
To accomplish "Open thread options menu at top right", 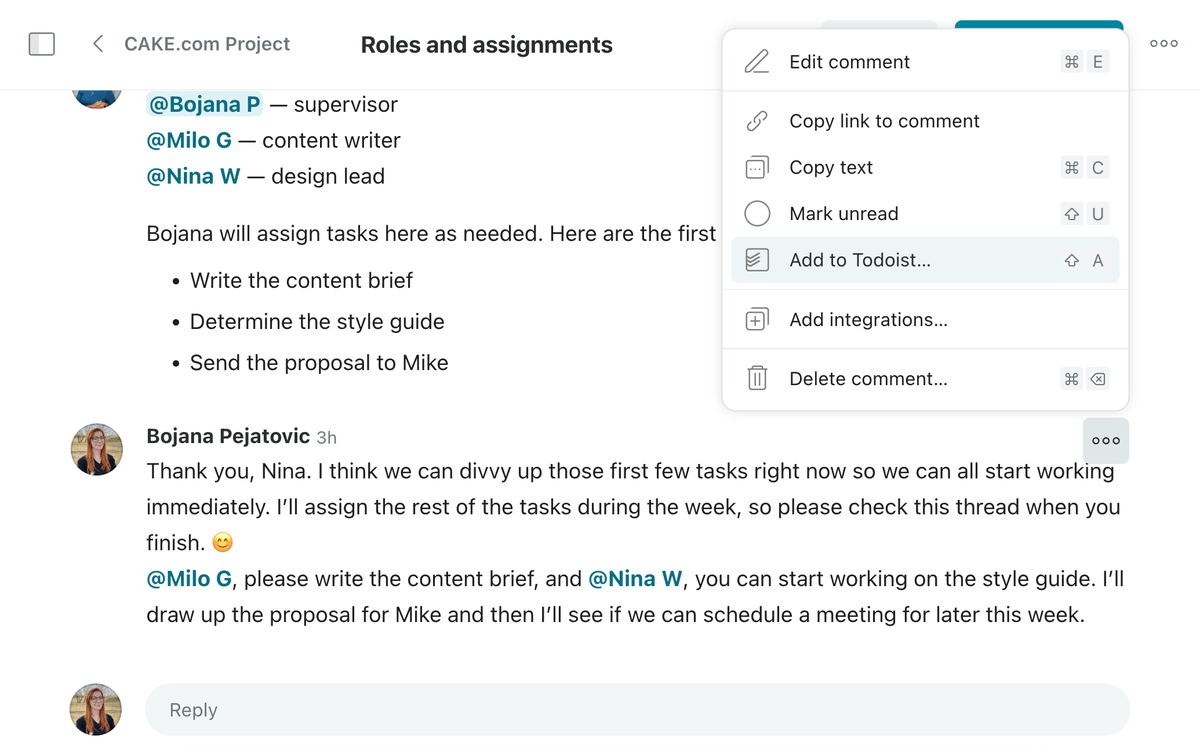I will click(x=1163, y=44).
